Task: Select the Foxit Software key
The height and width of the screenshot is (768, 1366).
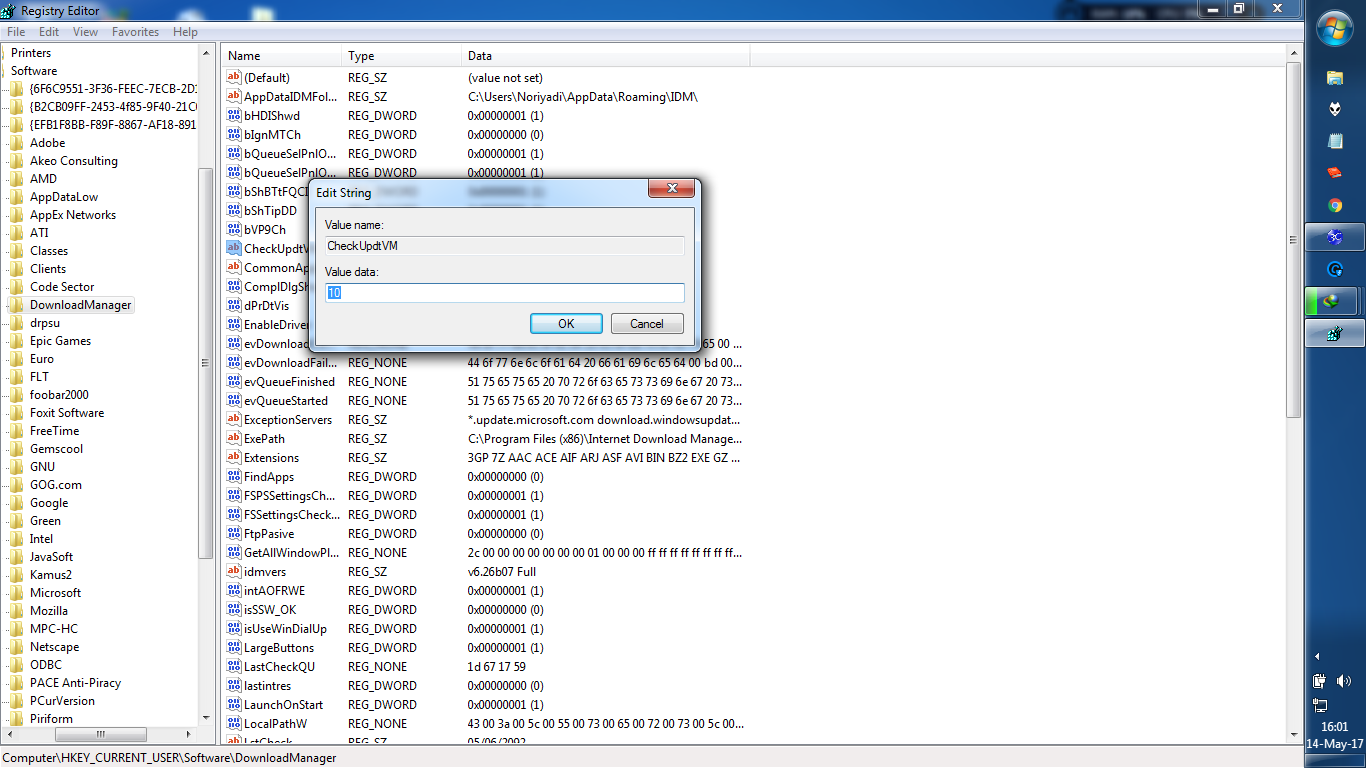Action: pyautogui.click(x=67, y=413)
